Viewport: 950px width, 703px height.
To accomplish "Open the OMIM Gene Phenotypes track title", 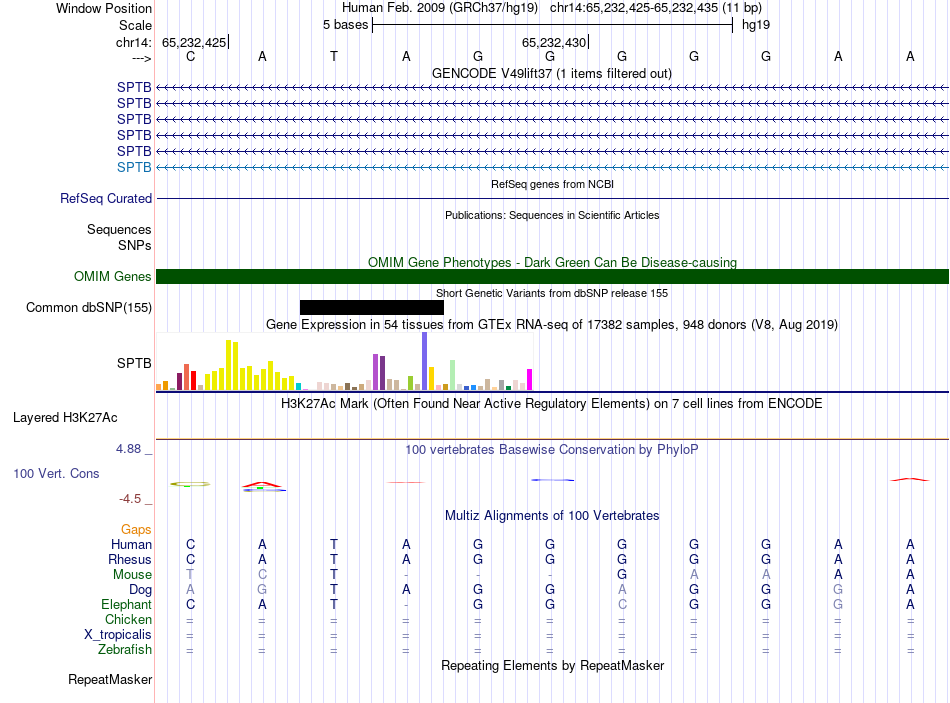I will 552,262.
